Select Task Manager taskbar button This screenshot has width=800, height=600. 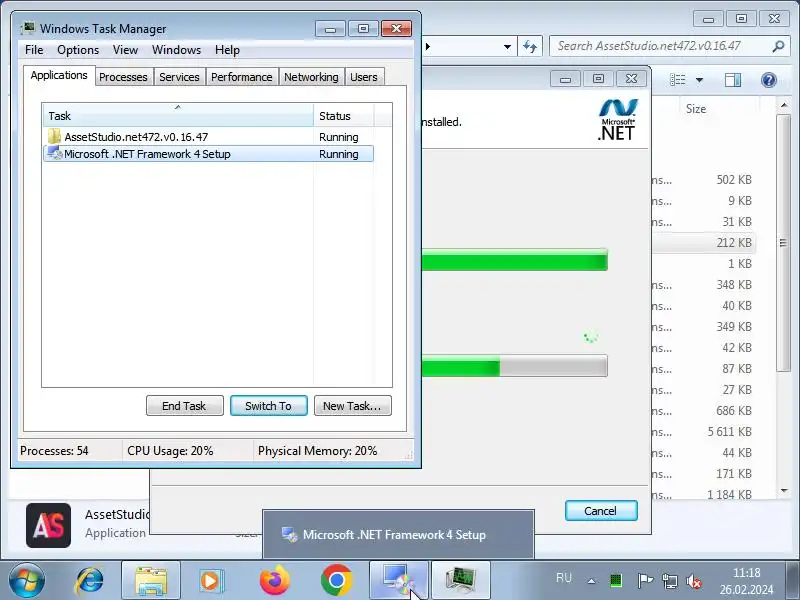coord(461,580)
